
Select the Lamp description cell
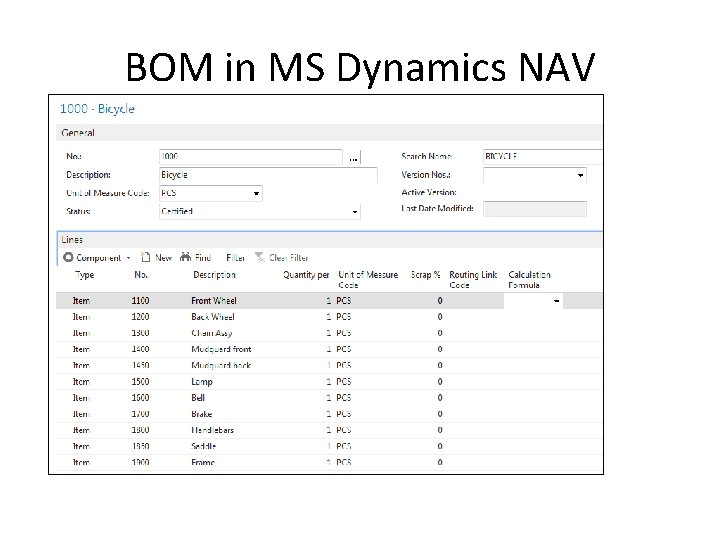[202, 382]
